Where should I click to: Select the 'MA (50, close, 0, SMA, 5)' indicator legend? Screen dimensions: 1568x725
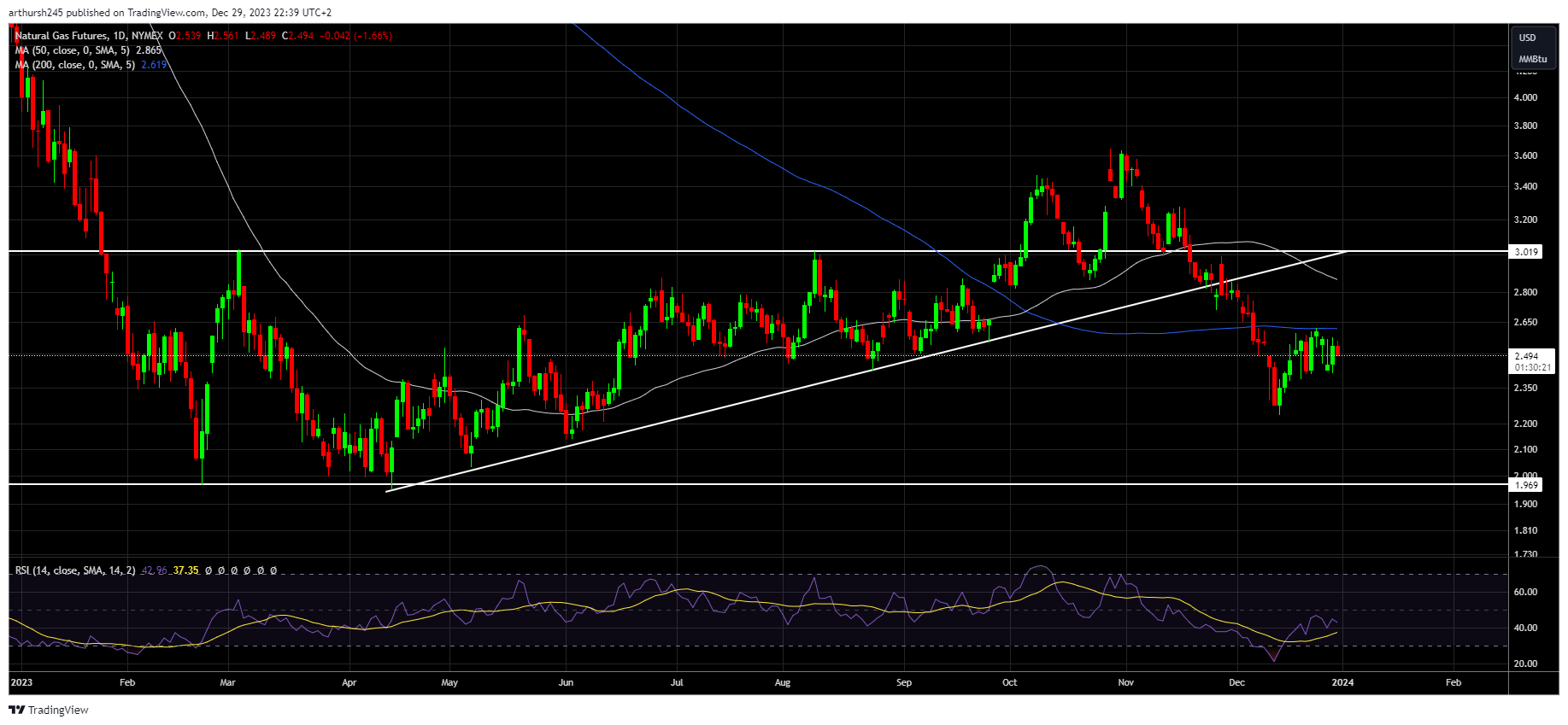point(73,50)
